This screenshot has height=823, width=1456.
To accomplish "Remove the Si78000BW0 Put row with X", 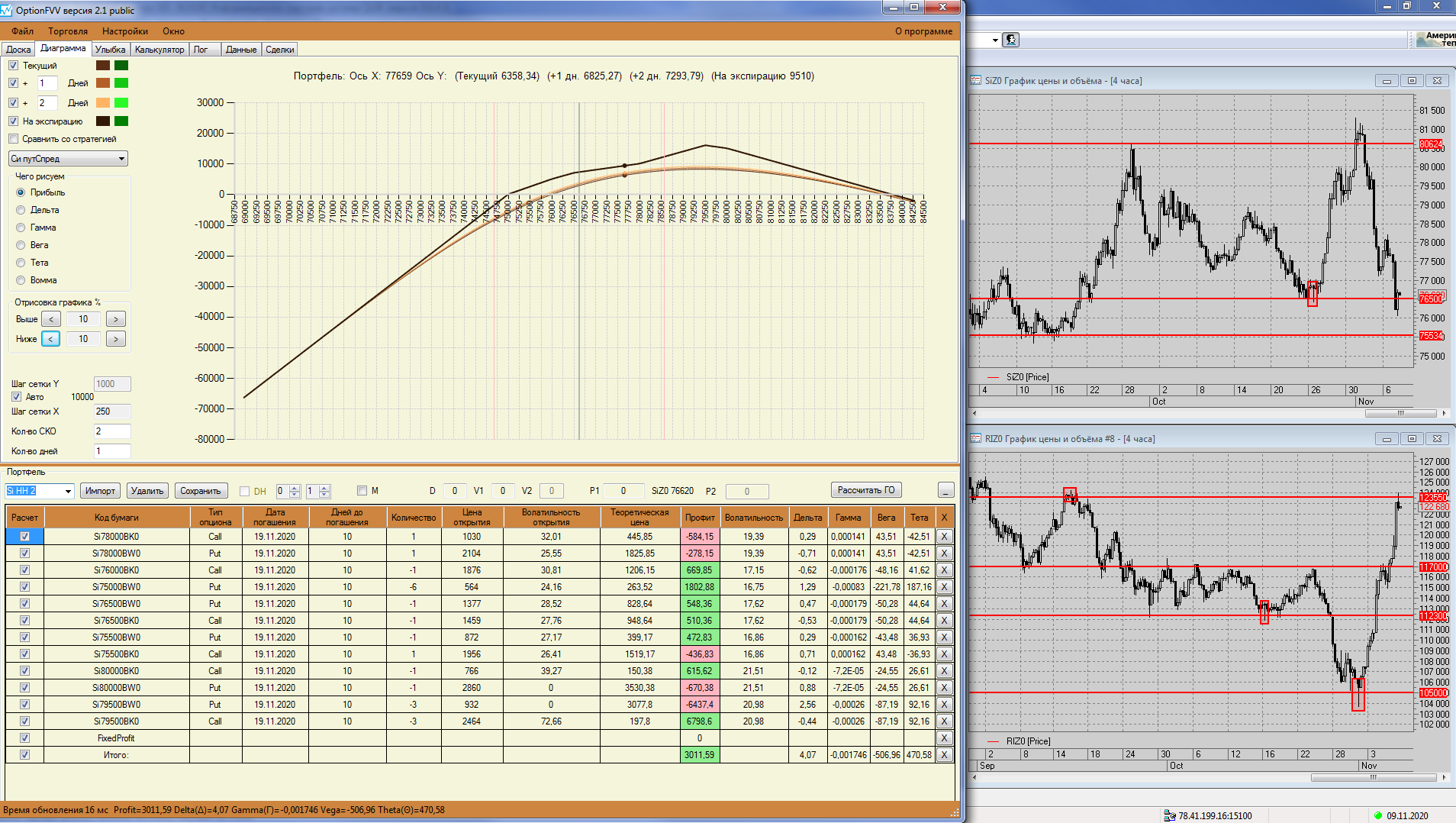I will pos(944,554).
